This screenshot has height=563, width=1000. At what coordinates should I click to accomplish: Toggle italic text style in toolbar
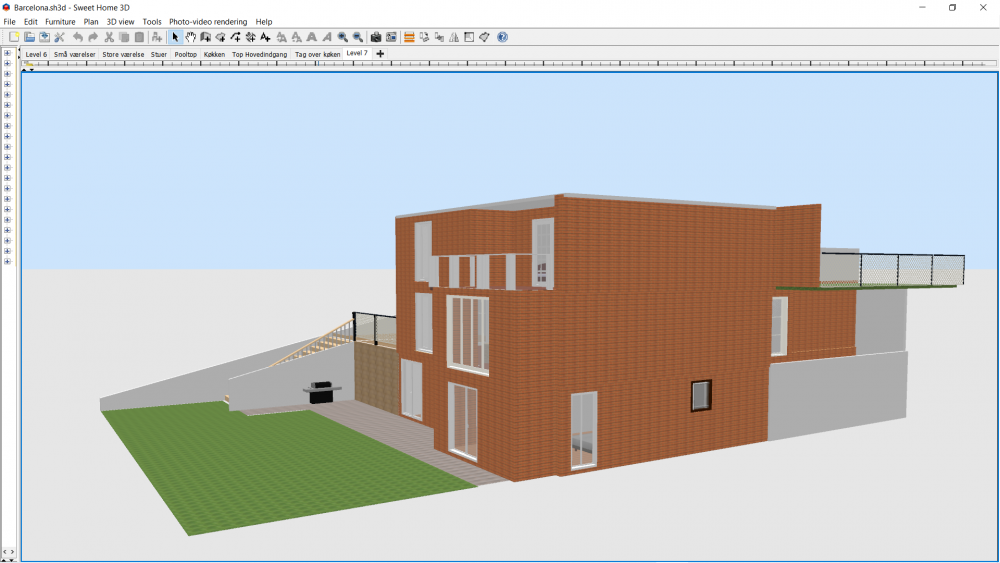[327, 37]
